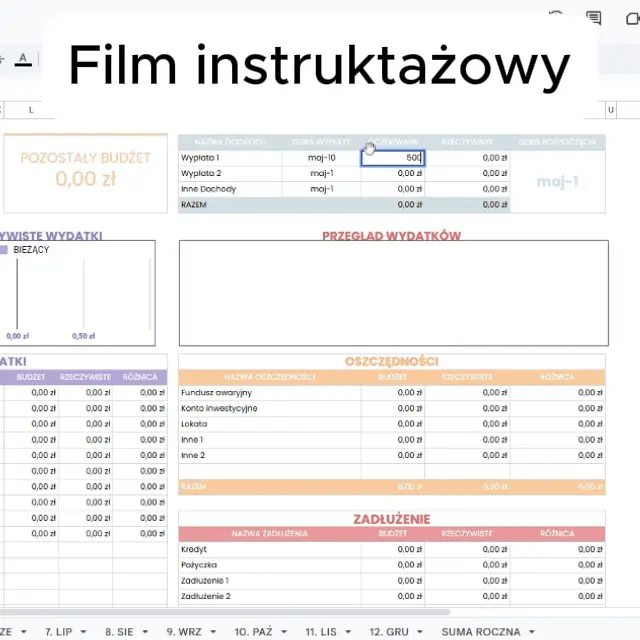
Task: Open the comments icon at top right
Action: click(x=594, y=17)
